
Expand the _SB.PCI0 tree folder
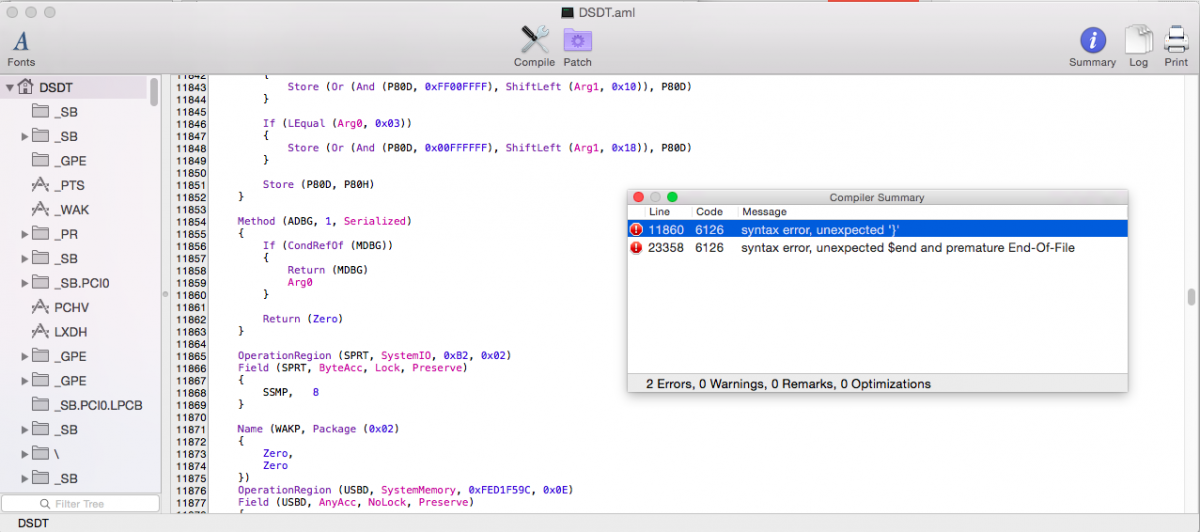(x=25, y=283)
